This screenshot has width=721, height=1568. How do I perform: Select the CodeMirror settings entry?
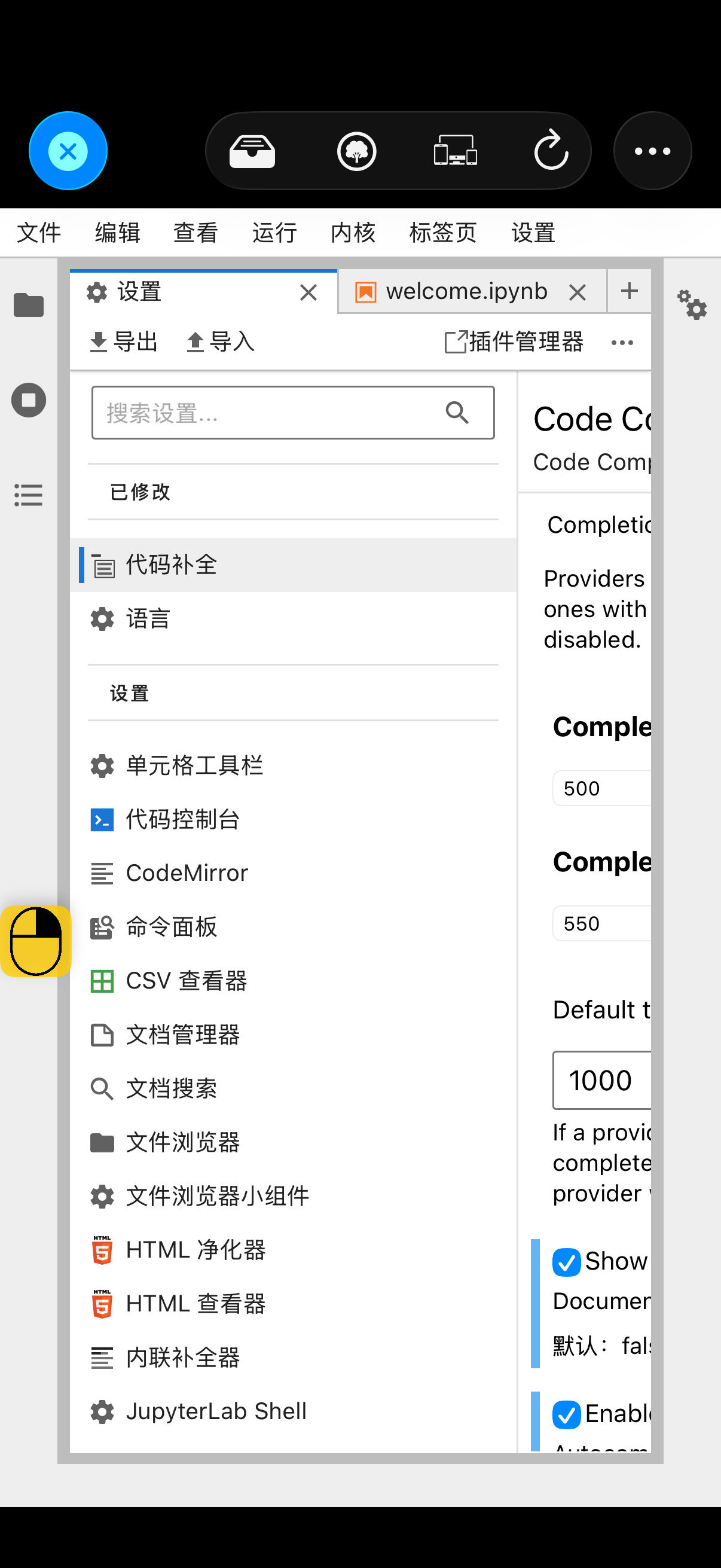click(x=294, y=874)
